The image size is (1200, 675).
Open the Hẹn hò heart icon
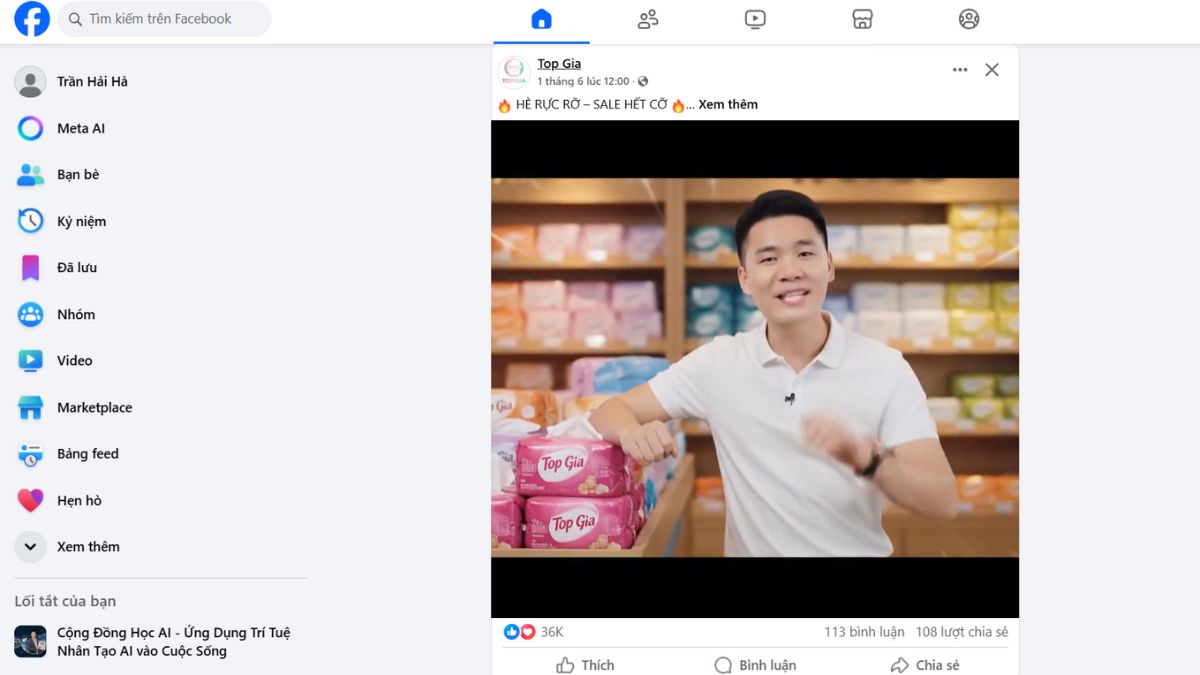click(x=30, y=500)
